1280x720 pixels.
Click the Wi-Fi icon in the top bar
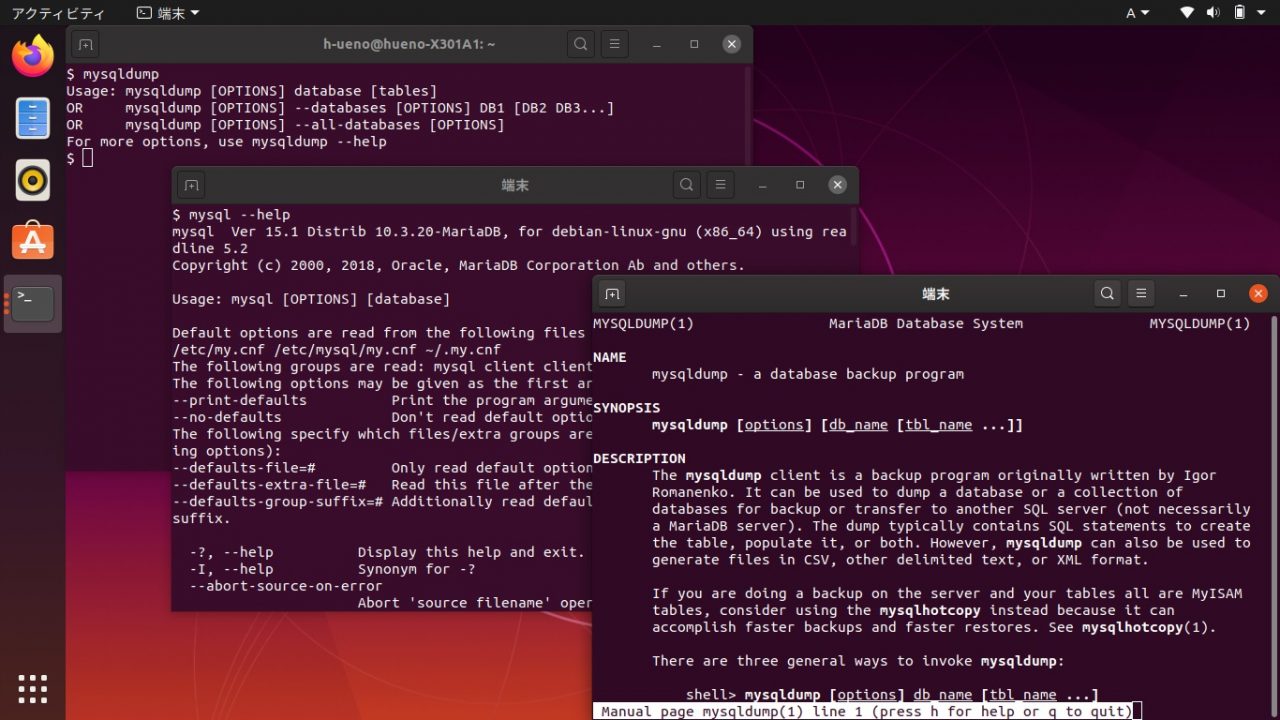[1186, 13]
